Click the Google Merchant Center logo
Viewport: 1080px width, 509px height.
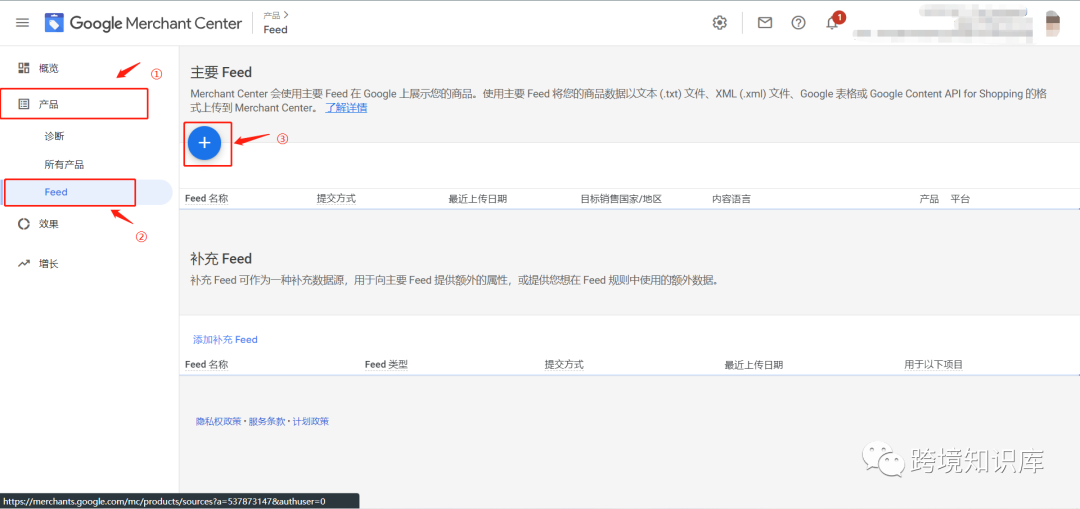click(x=143, y=23)
